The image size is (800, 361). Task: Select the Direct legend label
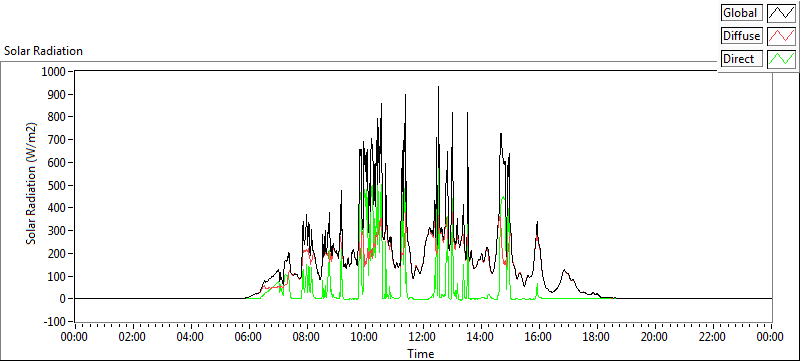click(742, 59)
